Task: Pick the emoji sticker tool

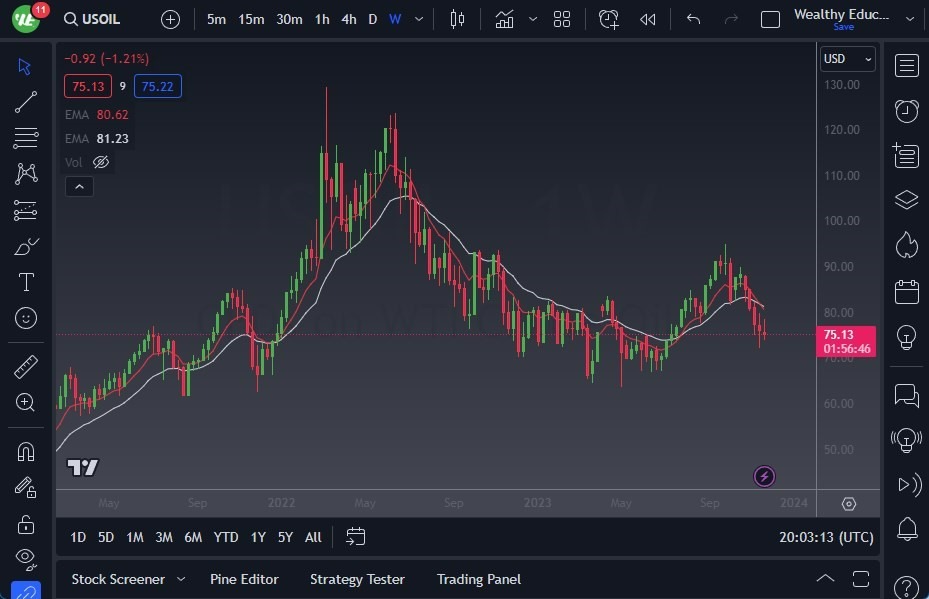Action: (25, 318)
